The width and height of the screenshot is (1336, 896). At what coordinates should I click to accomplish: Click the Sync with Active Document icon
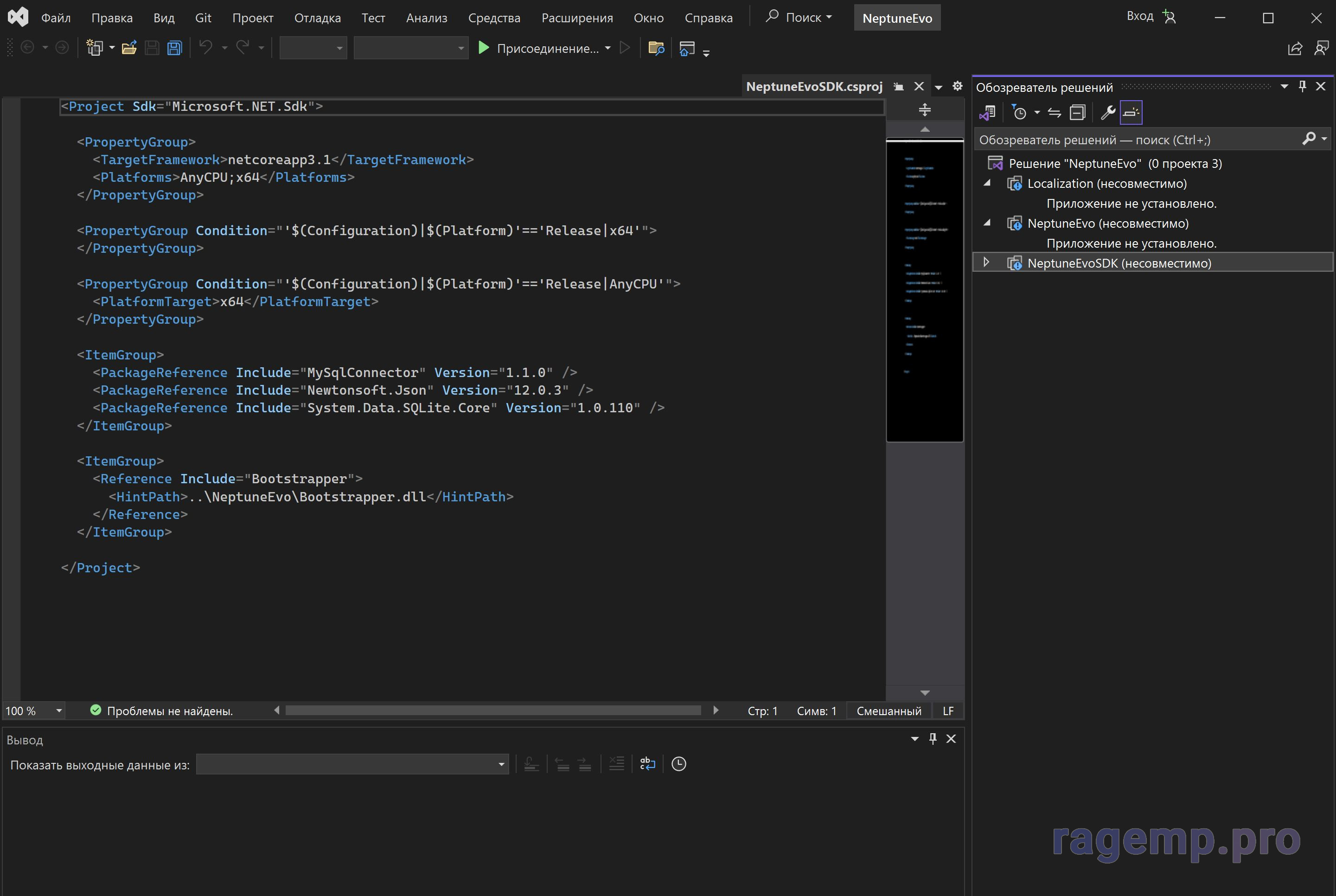tap(1055, 113)
